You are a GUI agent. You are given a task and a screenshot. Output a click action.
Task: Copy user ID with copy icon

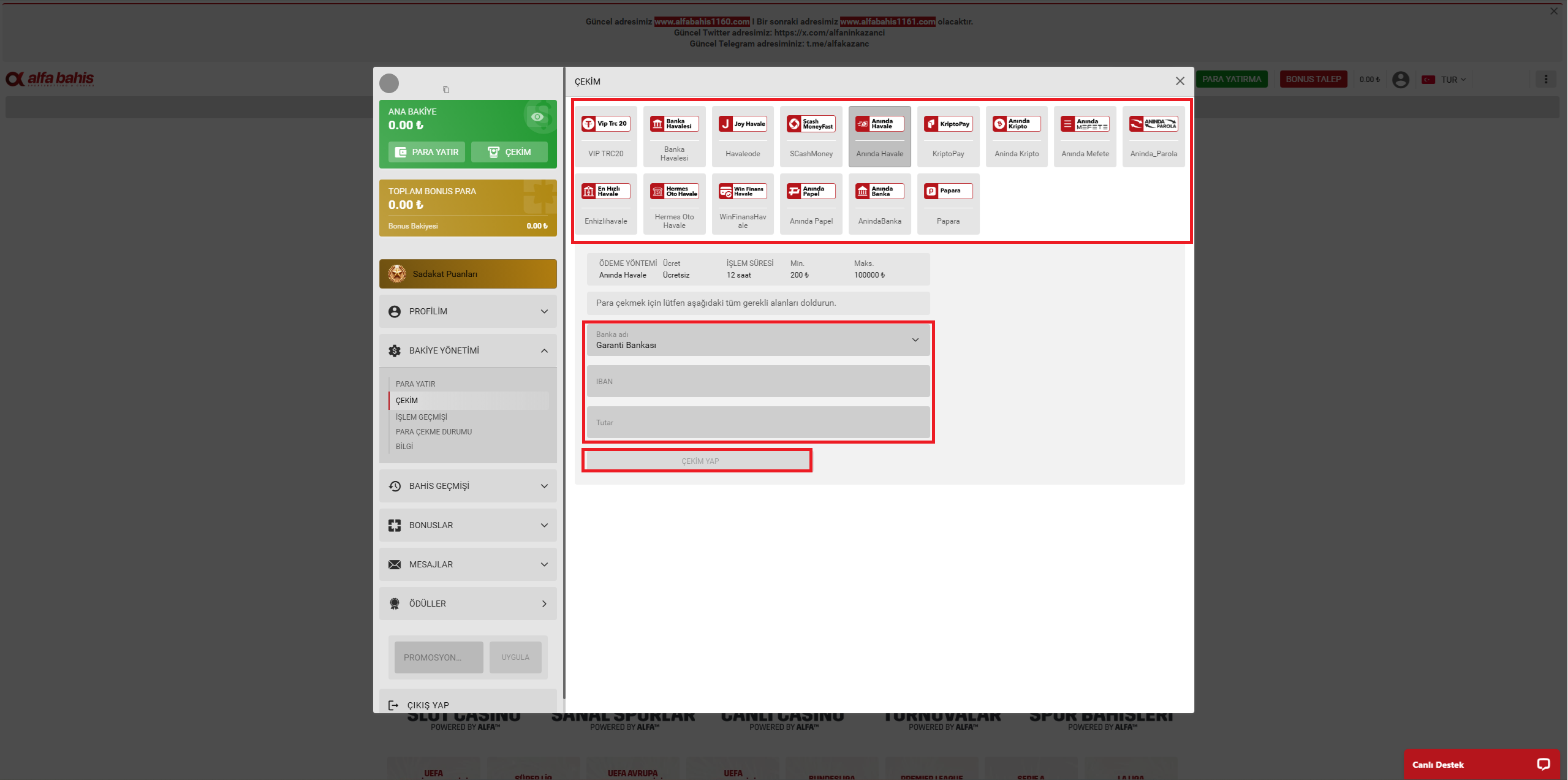446,90
